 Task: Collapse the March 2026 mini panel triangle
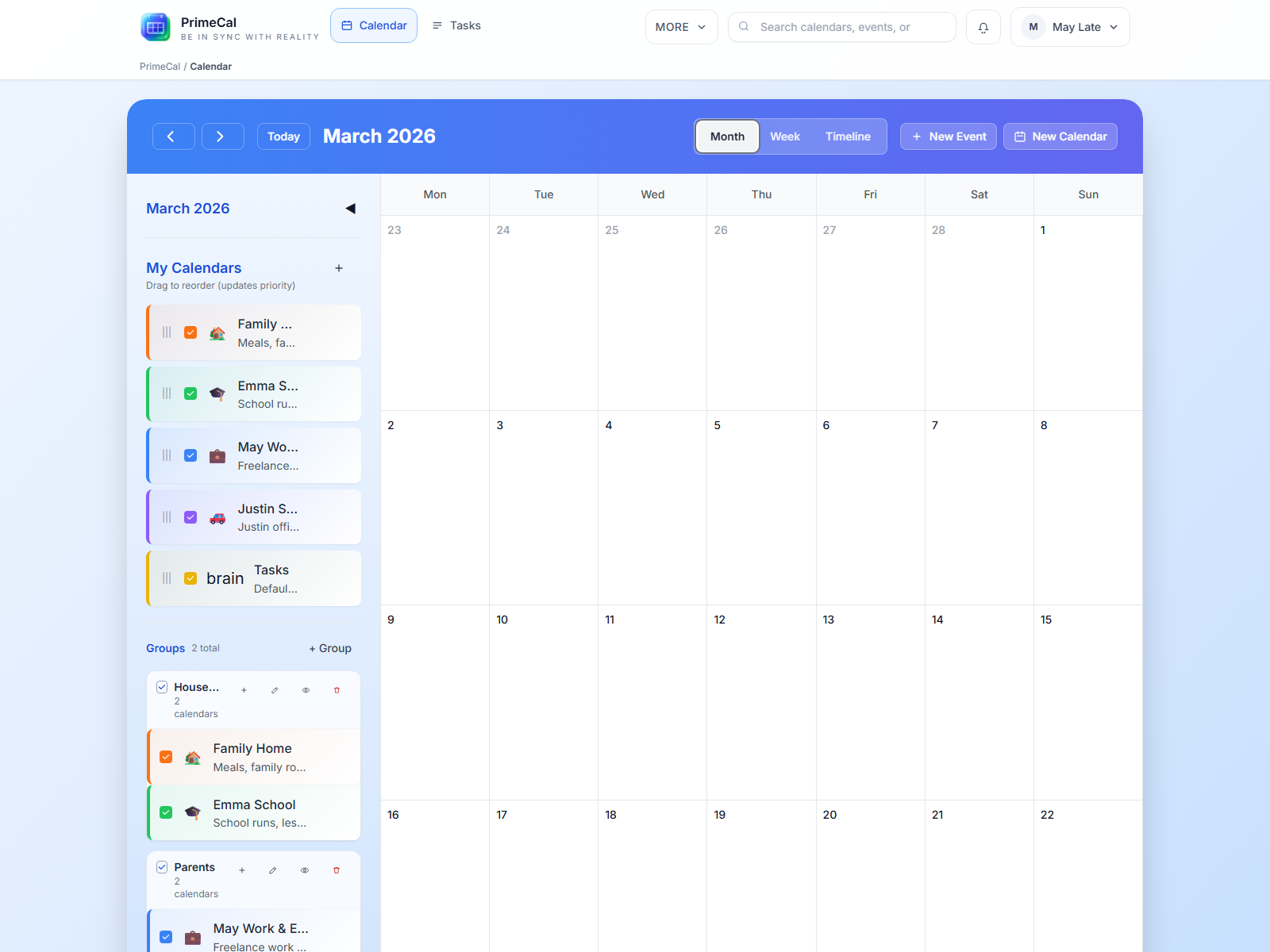(x=350, y=209)
